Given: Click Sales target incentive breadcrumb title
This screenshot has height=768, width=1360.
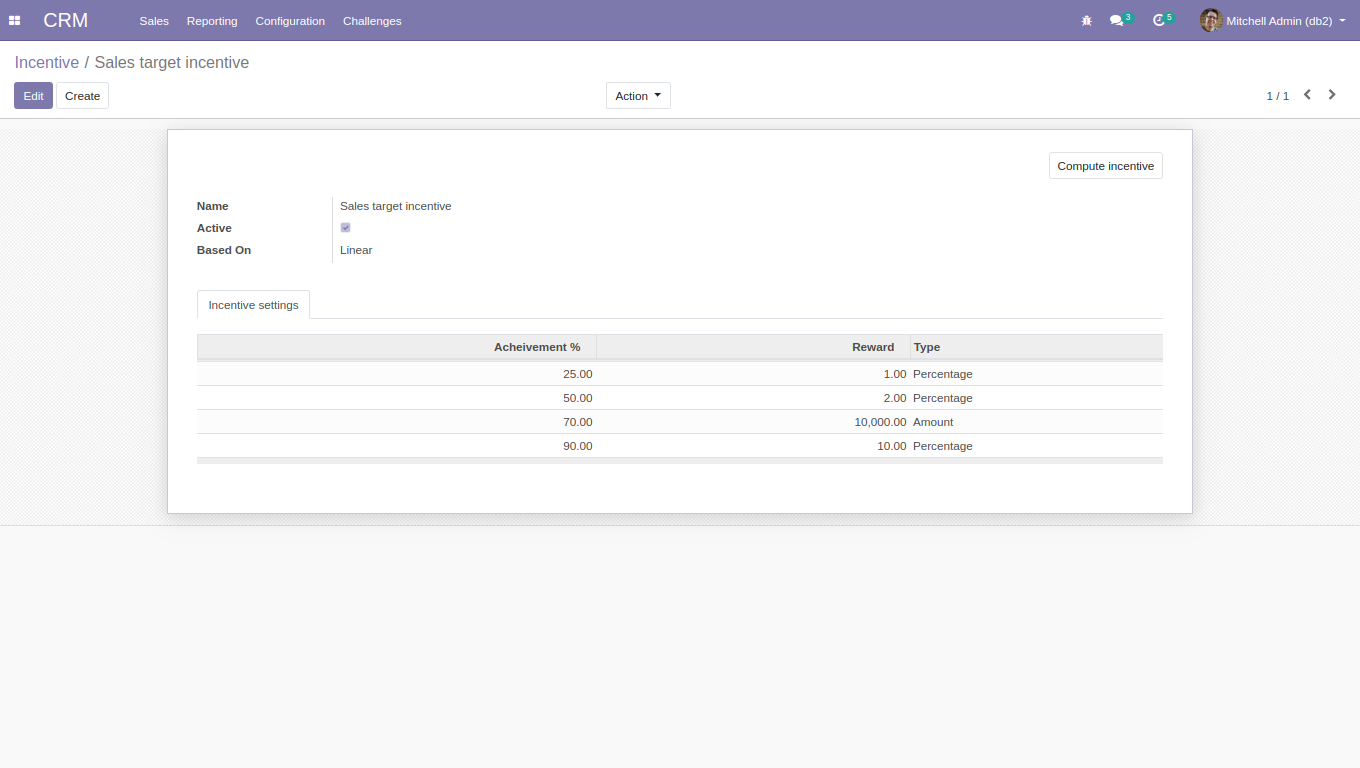Looking at the screenshot, I should coord(172,63).
